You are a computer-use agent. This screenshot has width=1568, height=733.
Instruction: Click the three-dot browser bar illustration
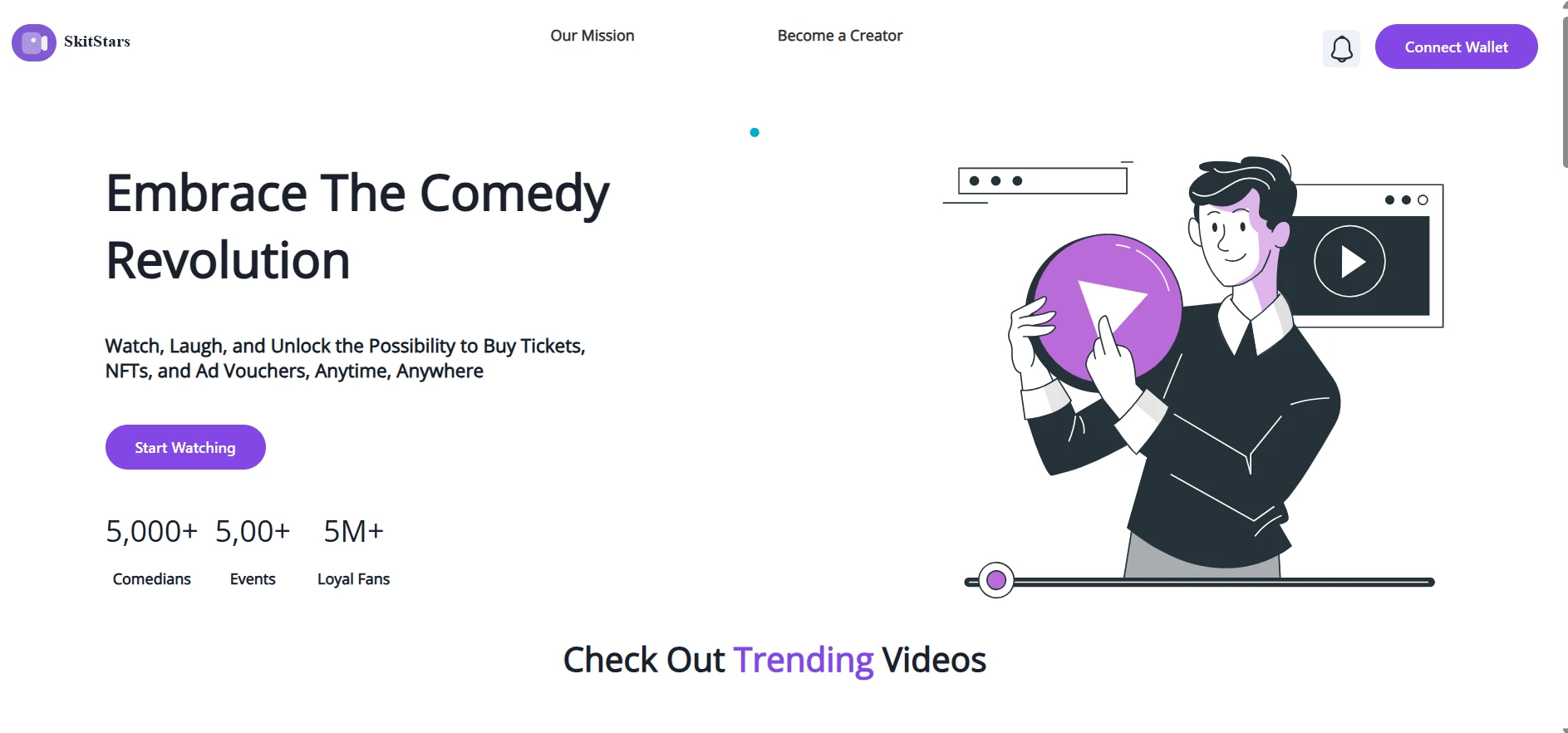click(x=1043, y=180)
